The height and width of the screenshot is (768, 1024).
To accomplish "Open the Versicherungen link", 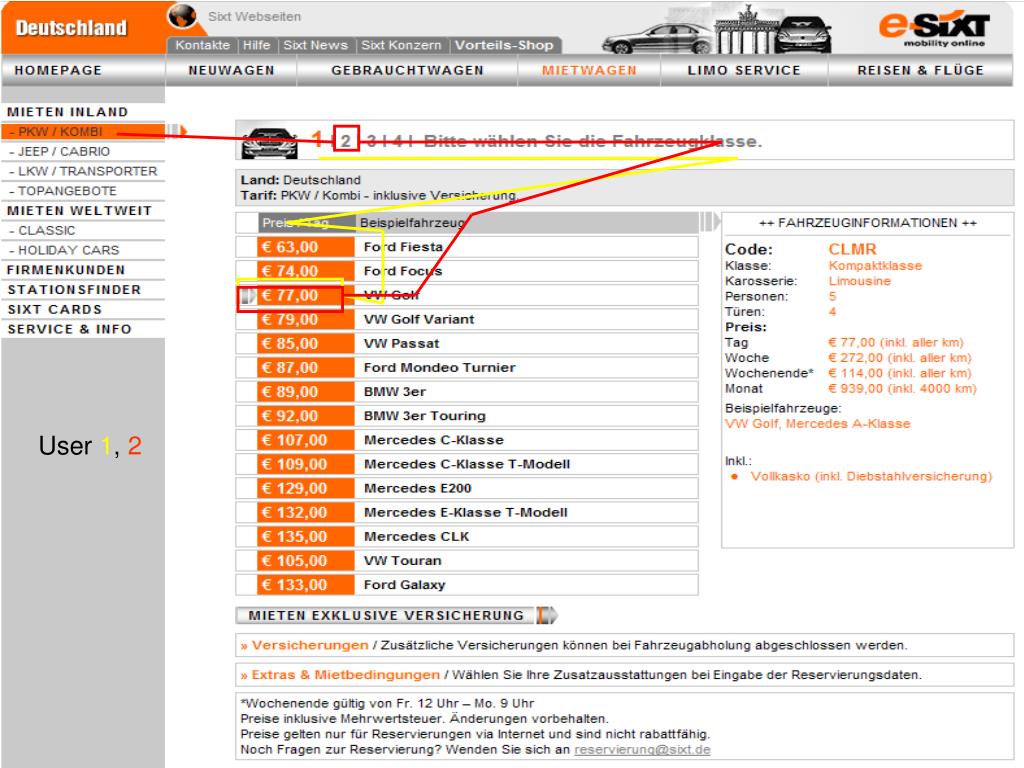I will coord(310,645).
